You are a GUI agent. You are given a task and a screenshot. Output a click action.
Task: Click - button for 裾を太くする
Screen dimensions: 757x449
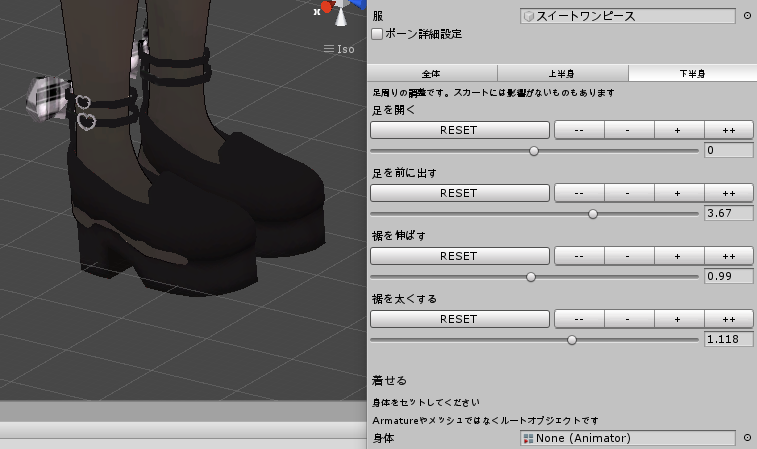(x=629, y=319)
